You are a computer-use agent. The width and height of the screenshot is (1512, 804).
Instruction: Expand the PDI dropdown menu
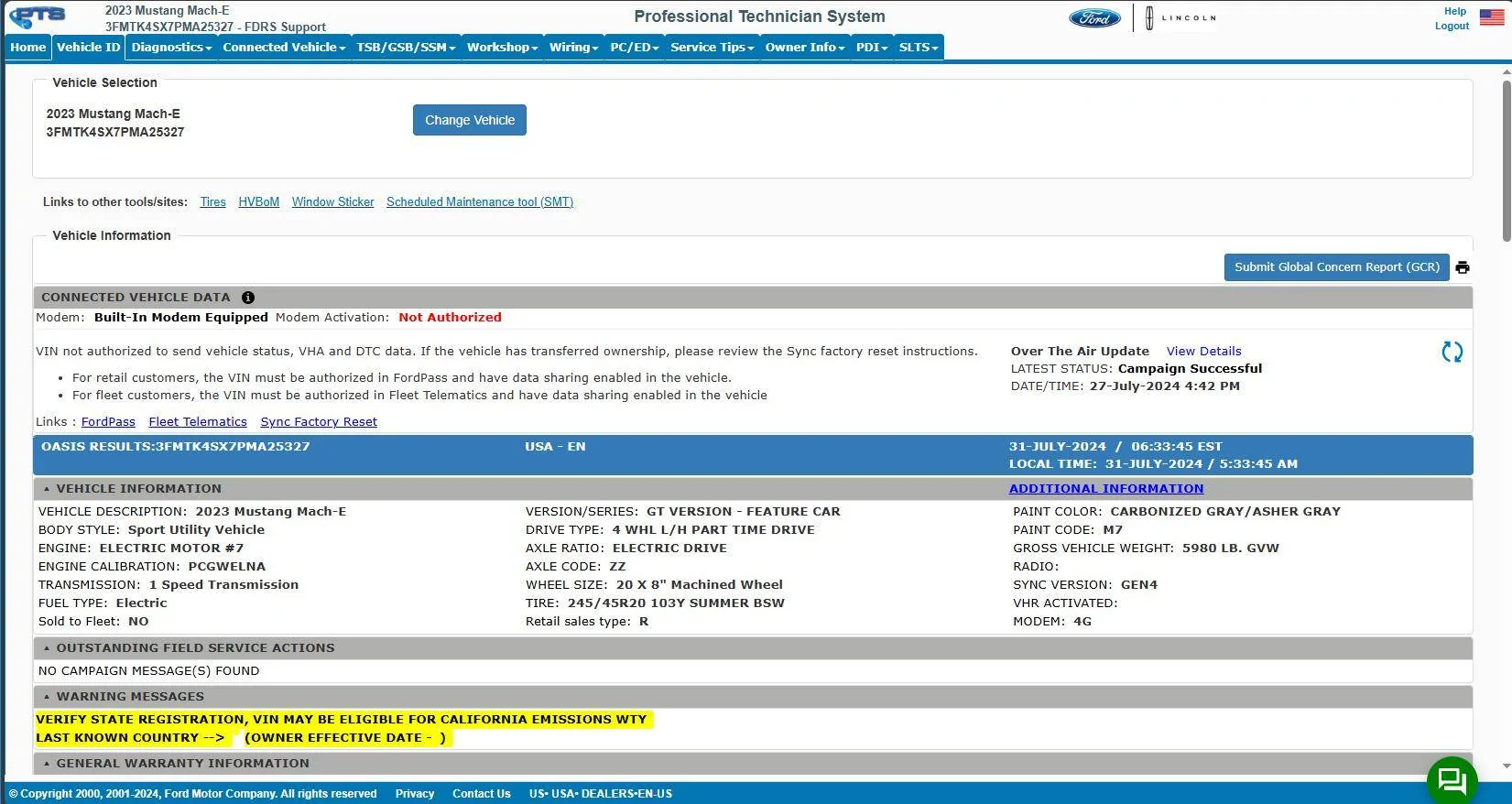[x=872, y=48]
